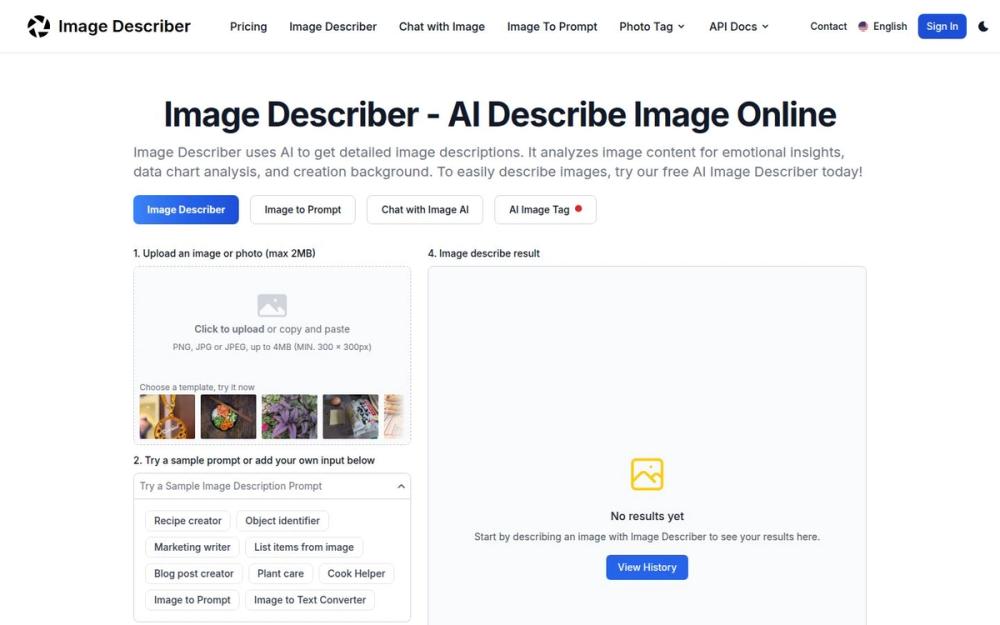Toggle dark mode moon icon
Image resolution: width=1000 pixels, height=625 pixels.
tap(983, 26)
